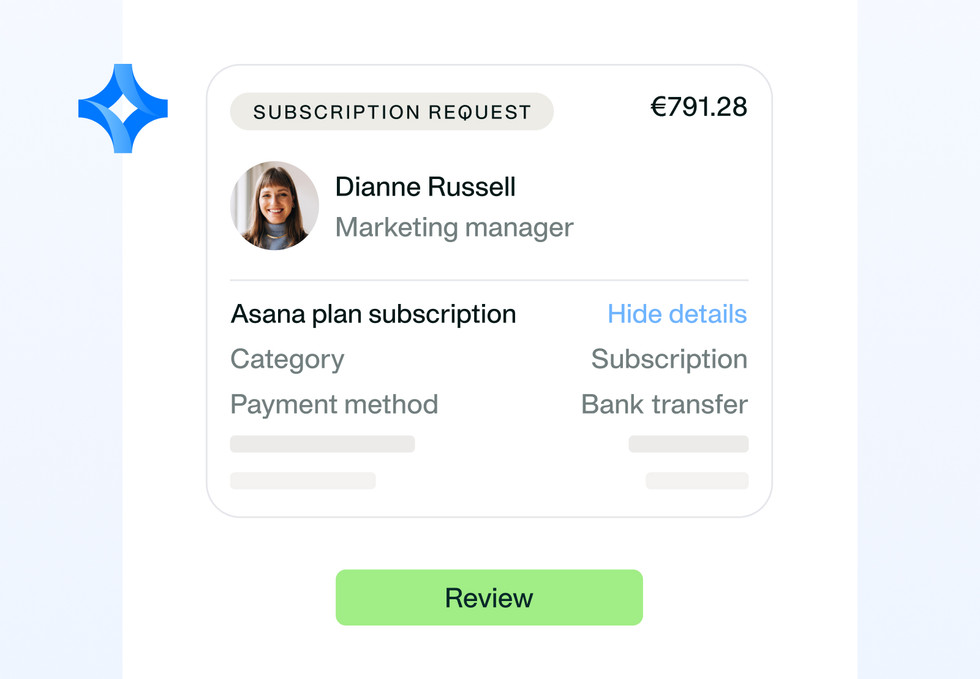Click the Marketing manager job title
Viewport: 980px width, 679px height.
click(x=454, y=227)
